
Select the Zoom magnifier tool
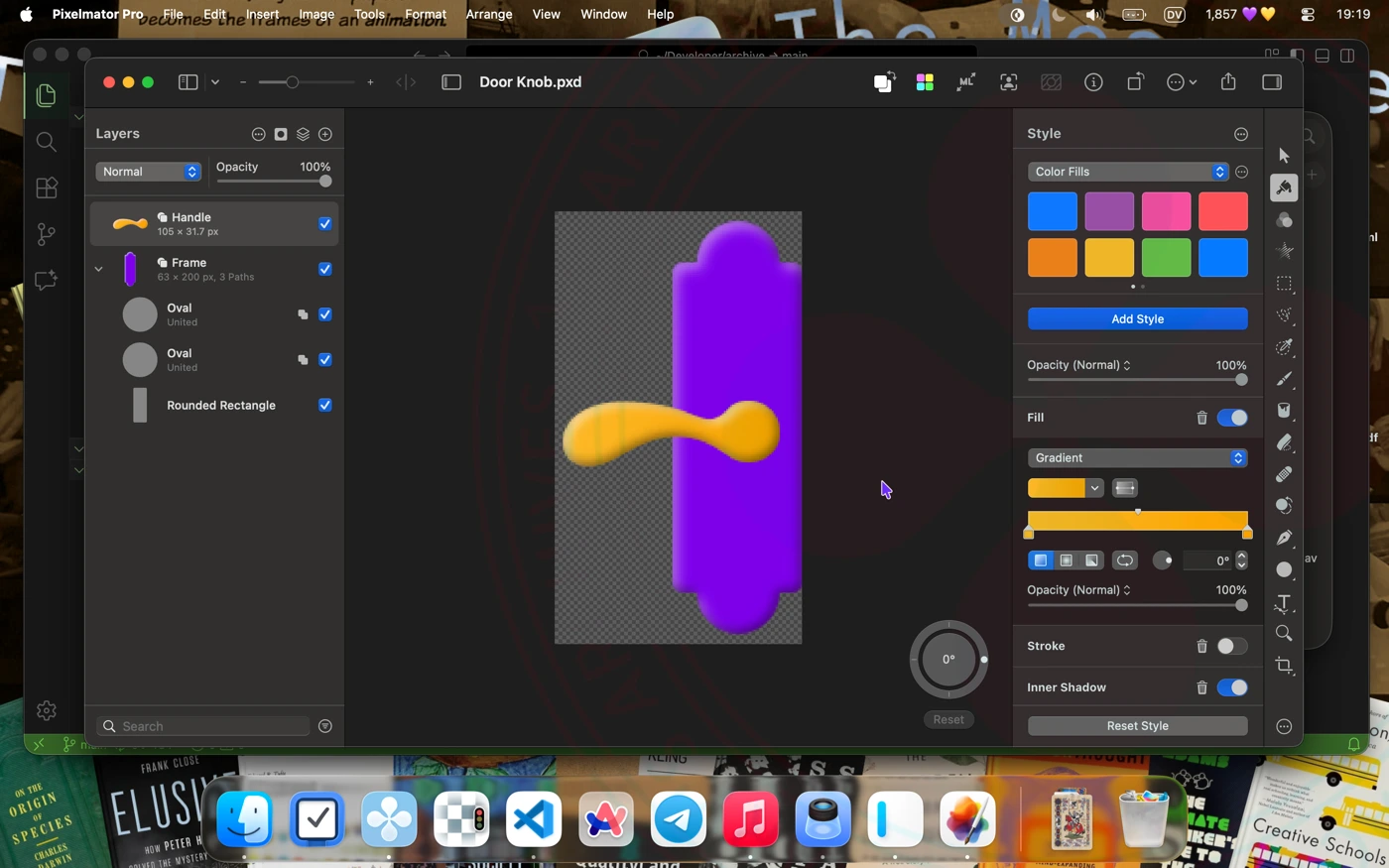point(1284,633)
